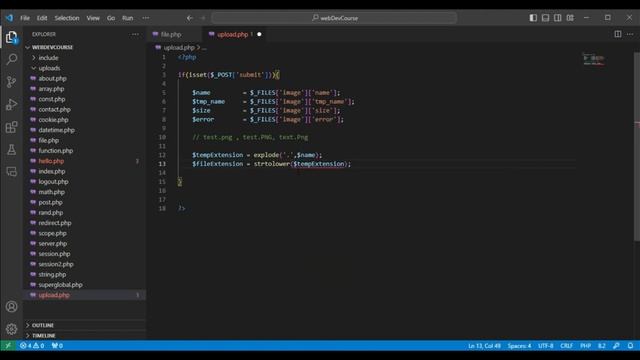Image resolution: width=640 pixels, height=360 pixels.
Task: Toggle primary side bar visibility
Action: [533, 18]
